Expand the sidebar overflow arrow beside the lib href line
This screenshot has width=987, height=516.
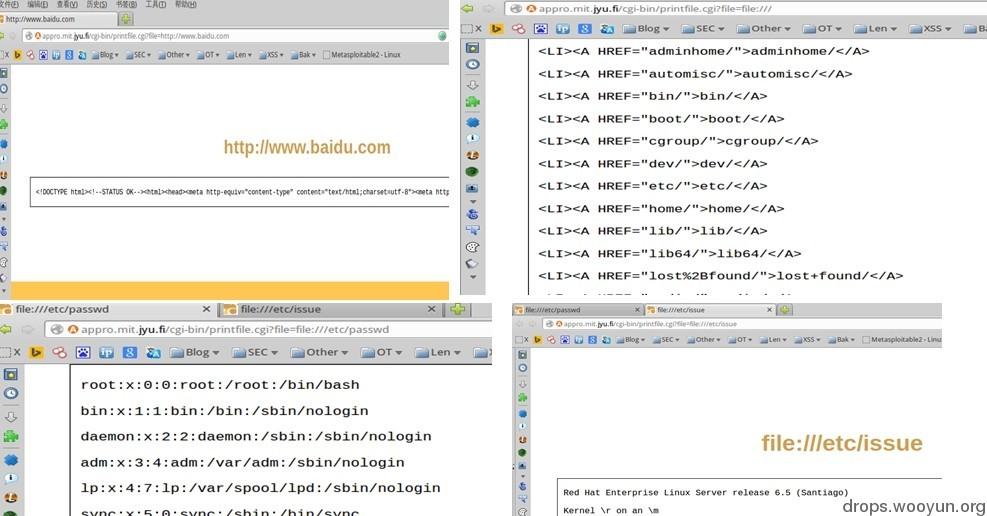pyautogui.click(x=473, y=202)
